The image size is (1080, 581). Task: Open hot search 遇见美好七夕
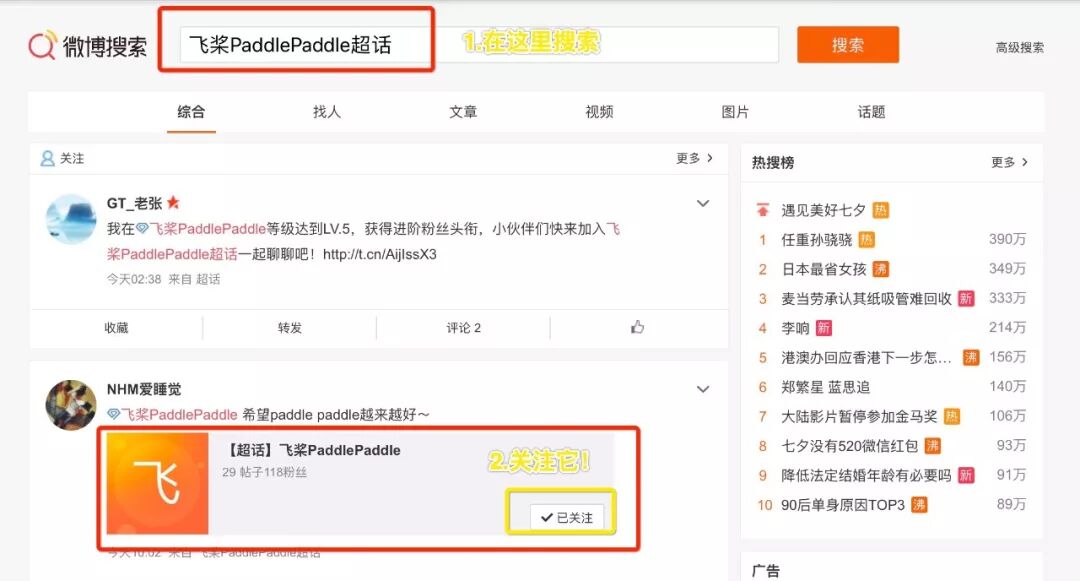[823, 210]
